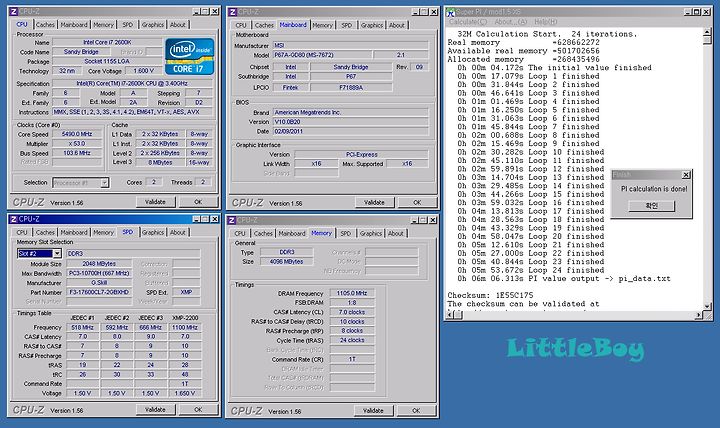
Task: Click the Super PI horizontal scrollbar left arrow
Action: (x=450, y=315)
